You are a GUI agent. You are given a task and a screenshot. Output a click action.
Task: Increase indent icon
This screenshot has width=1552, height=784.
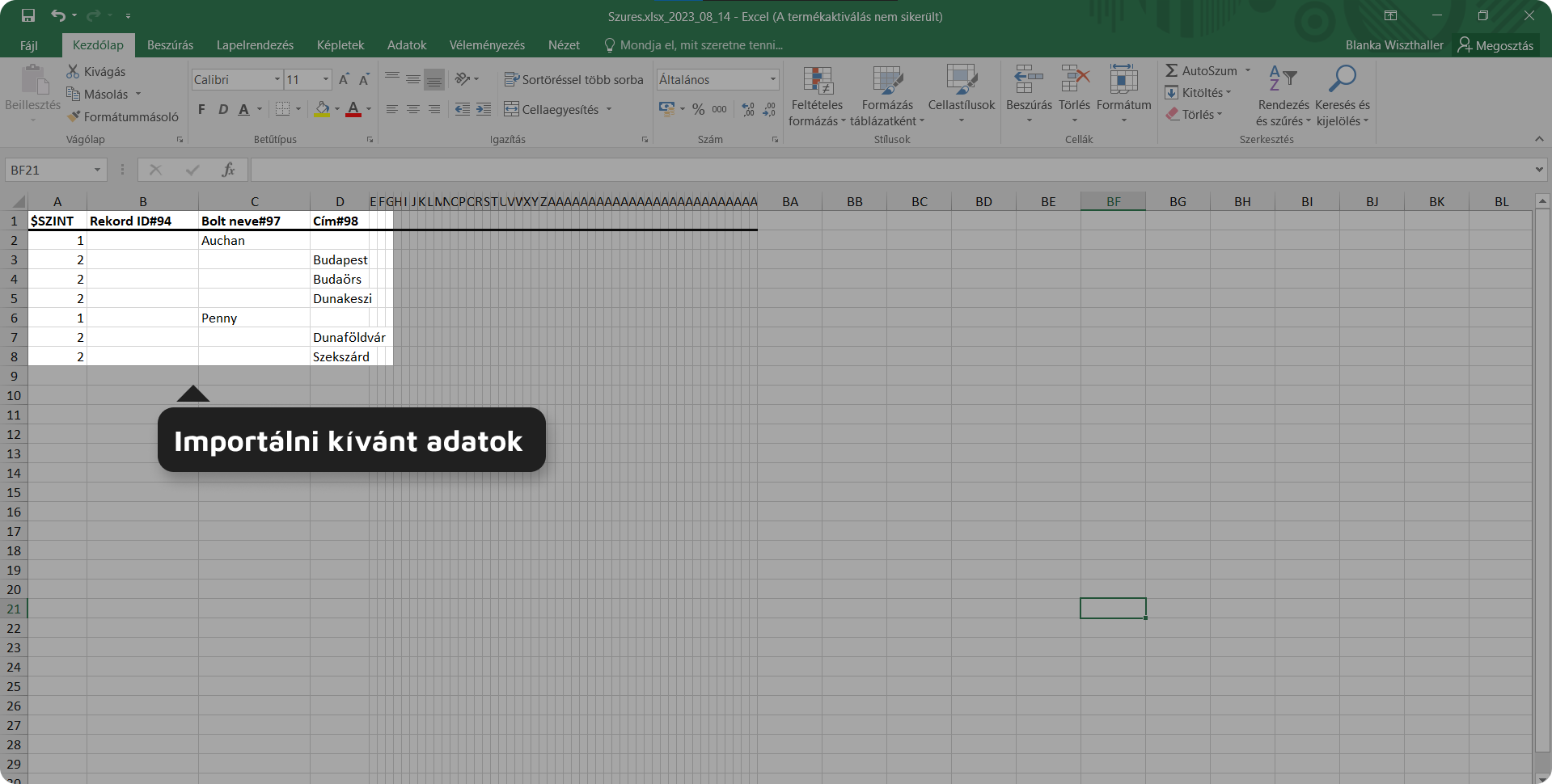pyautogui.click(x=484, y=109)
